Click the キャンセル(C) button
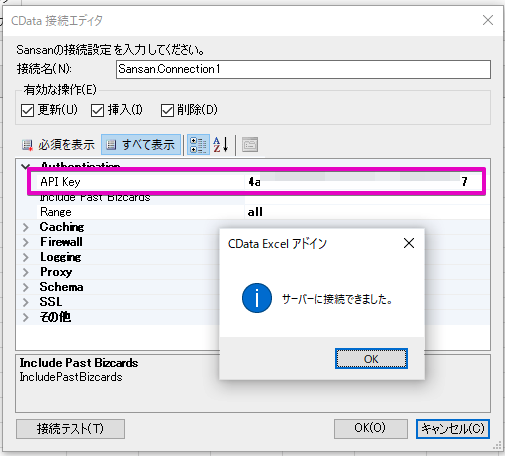 pyautogui.click(x=453, y=429)
